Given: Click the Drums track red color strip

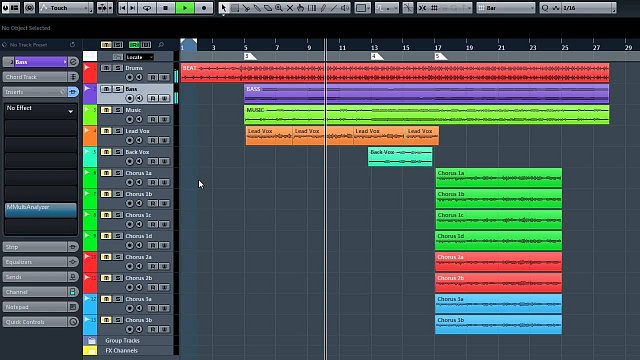Looking at the screenshot, I should pos(90,73).
